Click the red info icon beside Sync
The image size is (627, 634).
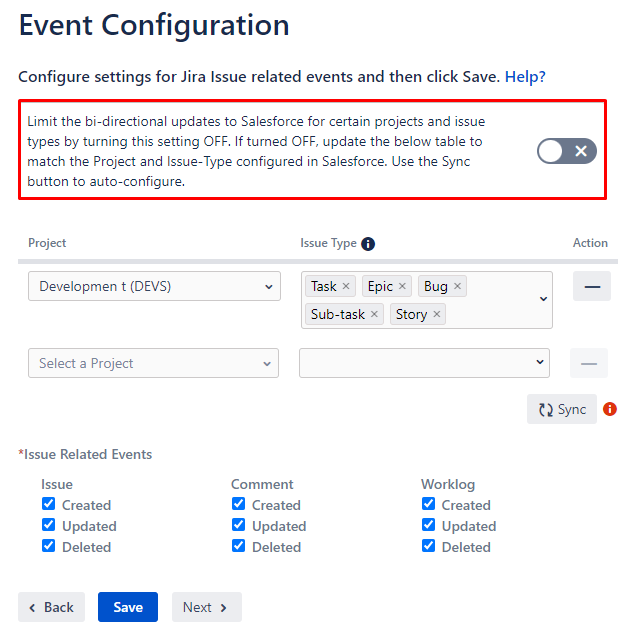click(x=610, y=409)
